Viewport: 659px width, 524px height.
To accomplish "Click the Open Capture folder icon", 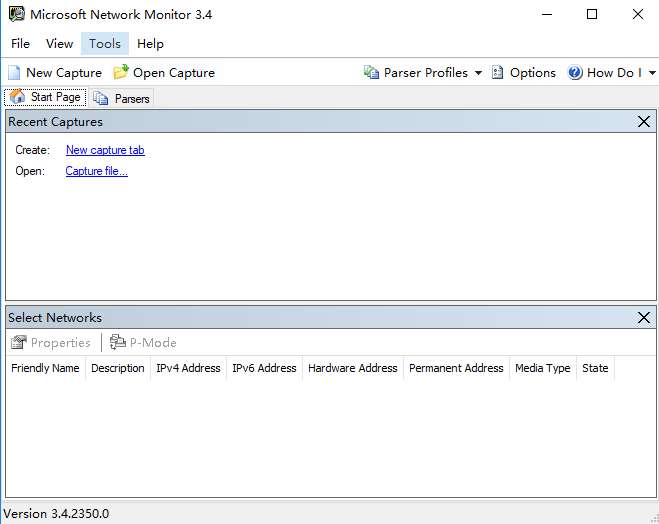I will point(121,72).
